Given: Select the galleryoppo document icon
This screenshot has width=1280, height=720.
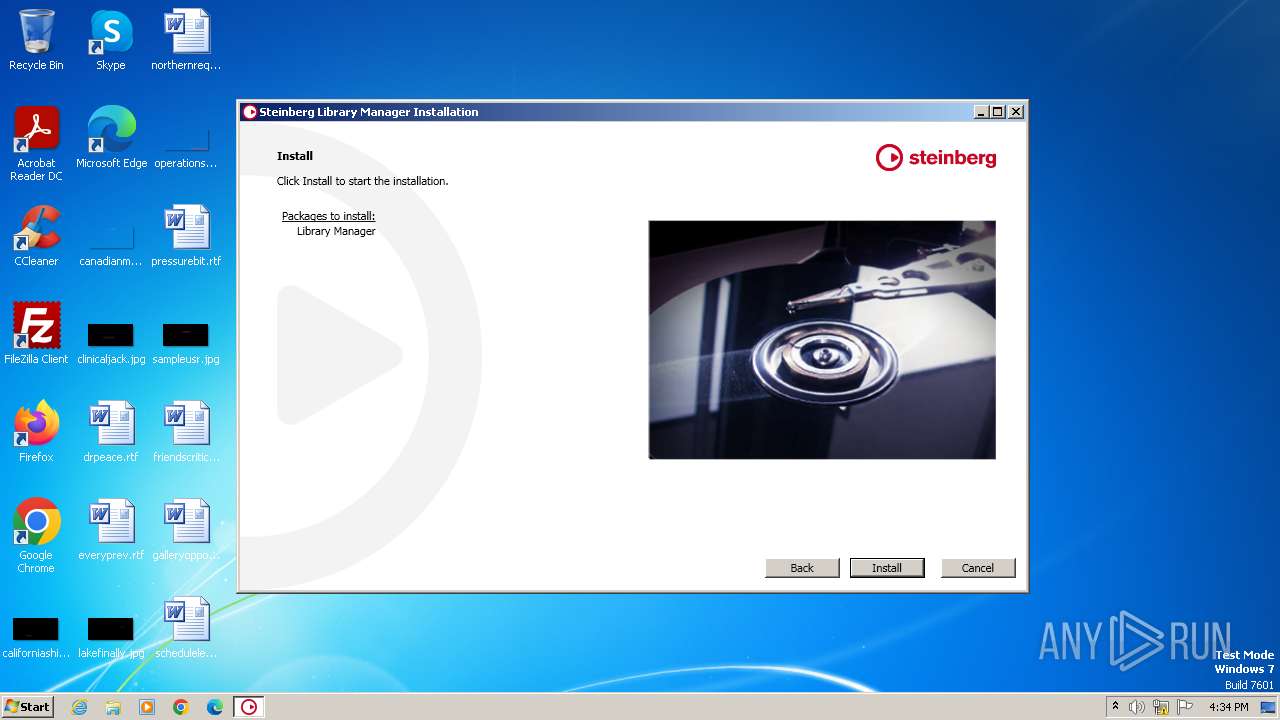Looking at the screenshot, I should coord(186,530).
